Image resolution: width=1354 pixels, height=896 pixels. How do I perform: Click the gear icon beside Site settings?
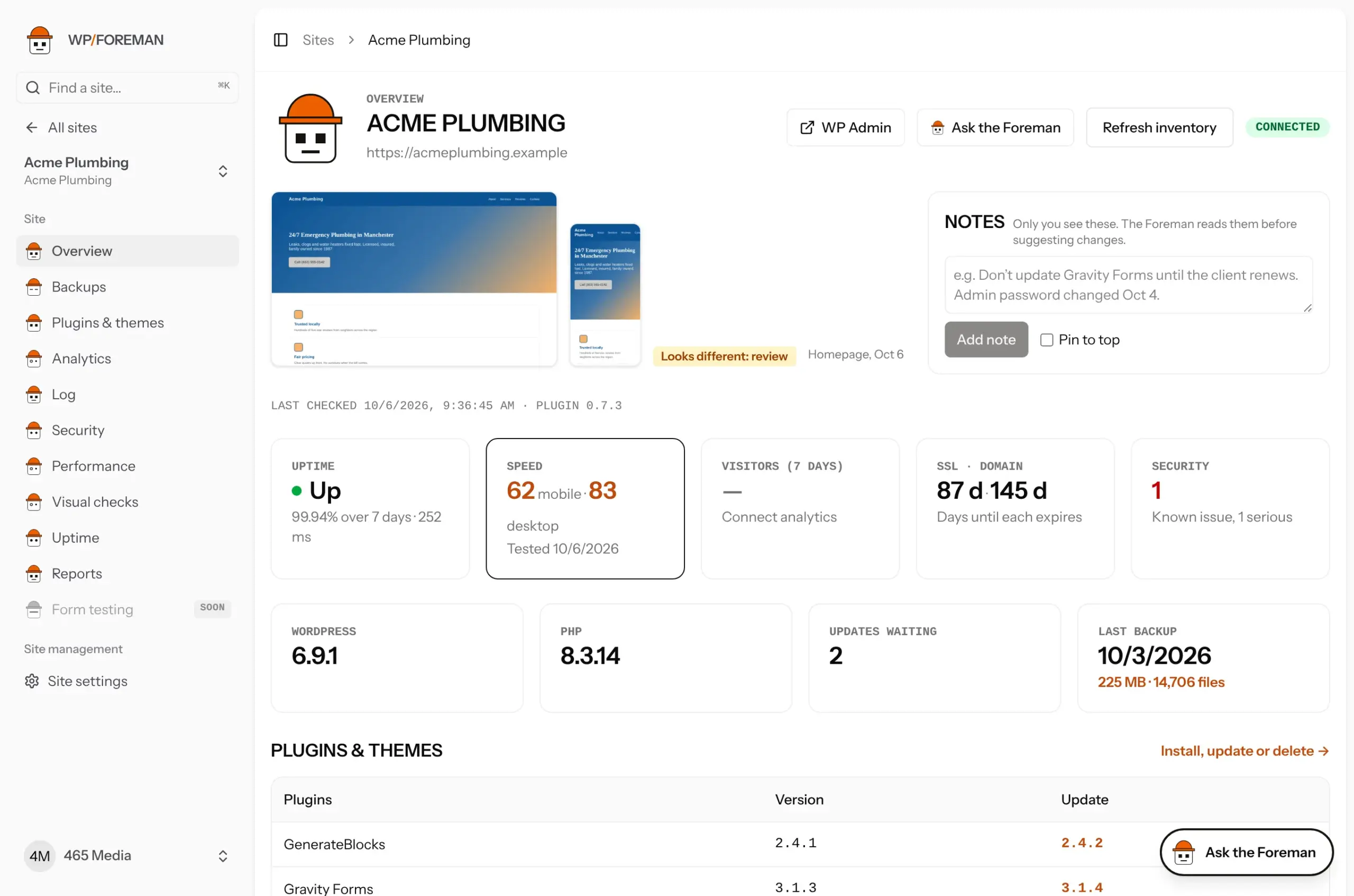(x=32, y=681)
